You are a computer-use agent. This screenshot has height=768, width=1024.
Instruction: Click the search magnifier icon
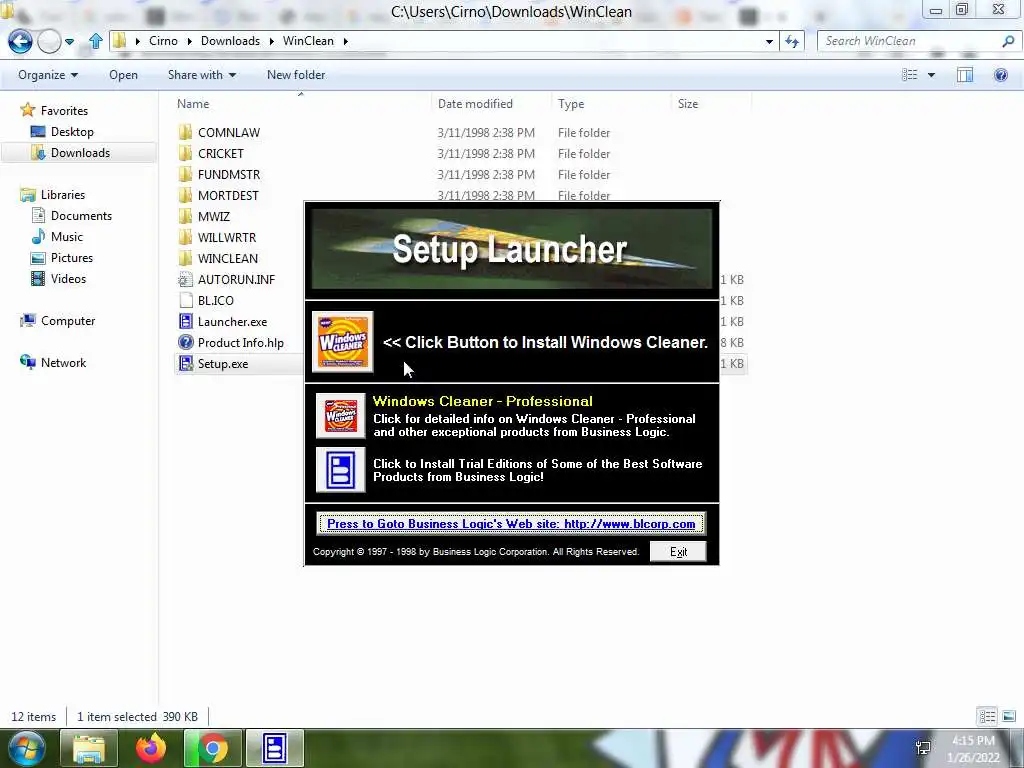pos(1008,41)
